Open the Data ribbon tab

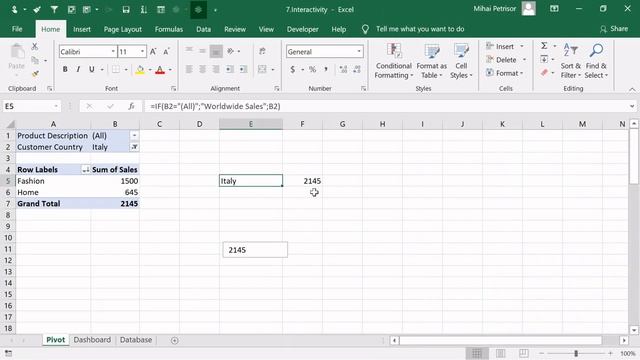[x=203, y=29]
